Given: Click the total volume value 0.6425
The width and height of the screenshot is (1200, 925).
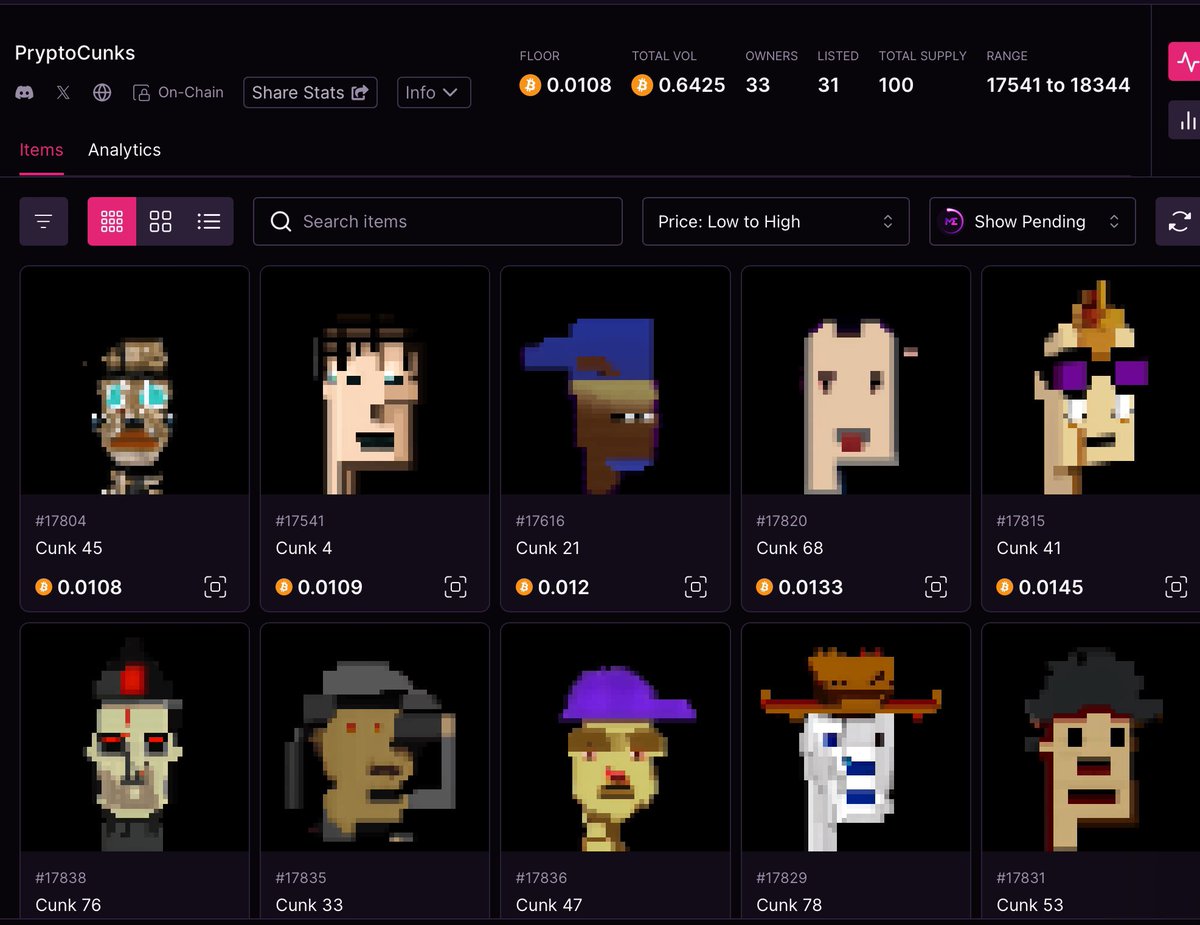Looking at the screenshot, I should 692,85.
